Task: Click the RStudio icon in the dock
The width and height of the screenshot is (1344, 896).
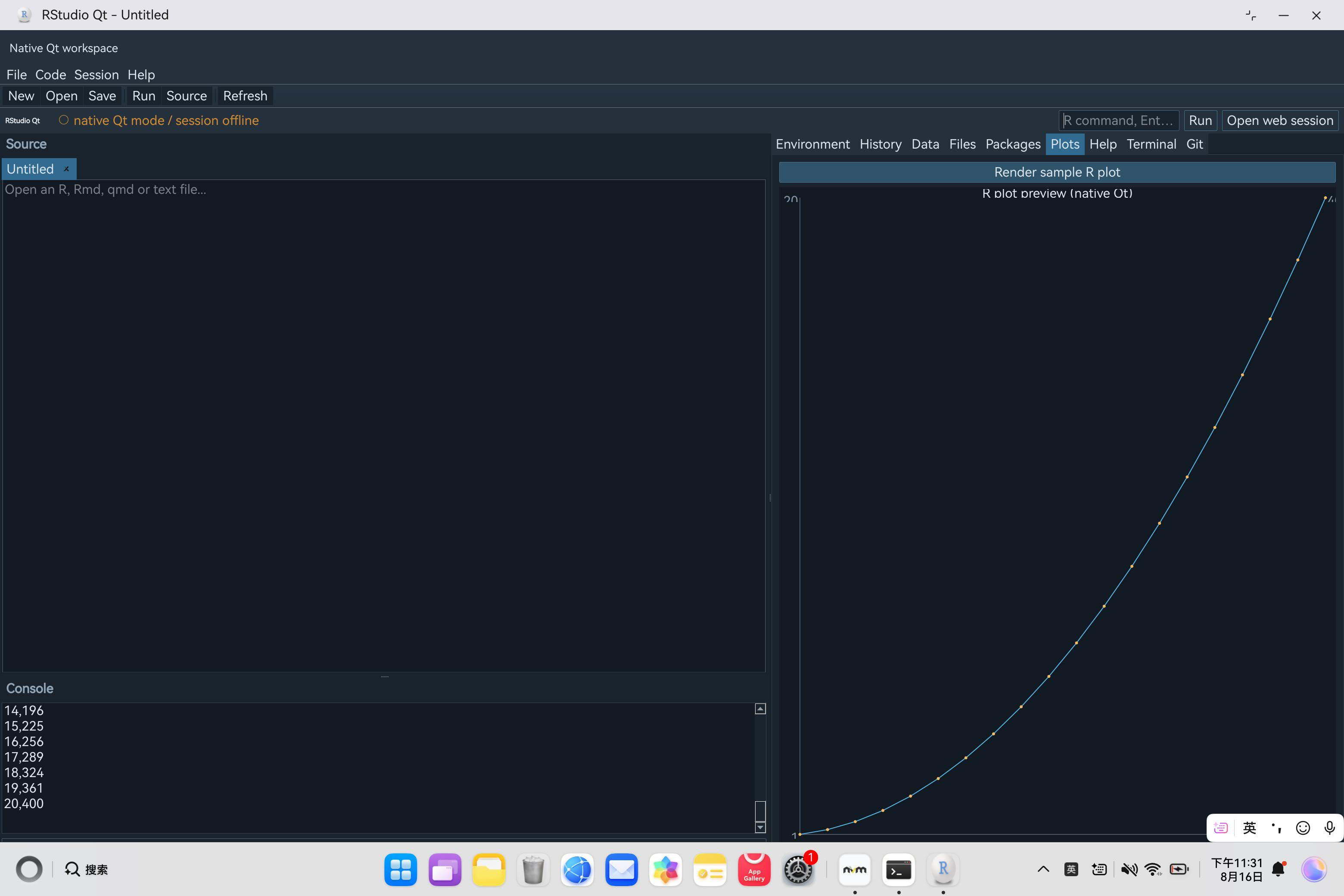Action: [x=943, y=870]
